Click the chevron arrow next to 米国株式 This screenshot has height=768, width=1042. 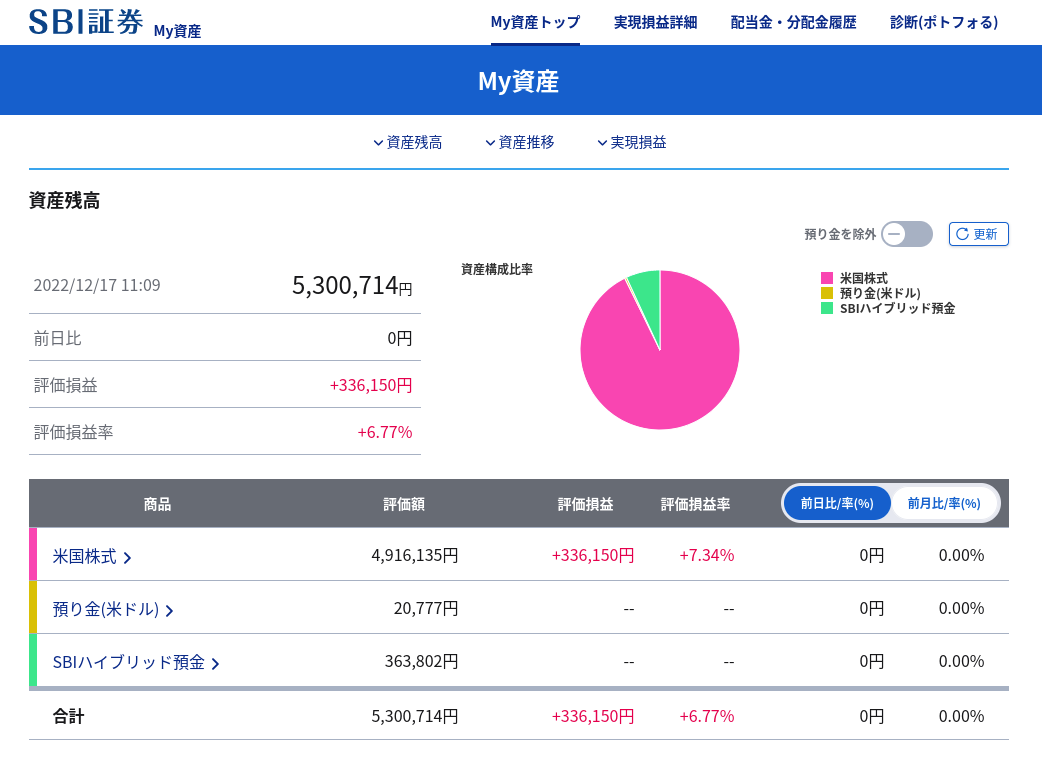tap(128, 557)
